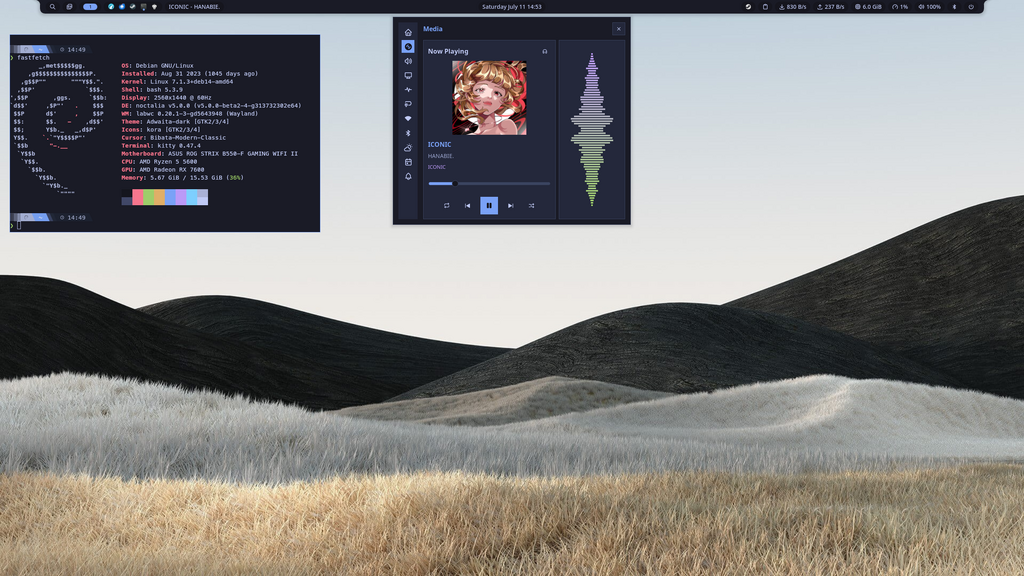
Task: Click the headphones player selector icon
Action: [x=545, y=51]
